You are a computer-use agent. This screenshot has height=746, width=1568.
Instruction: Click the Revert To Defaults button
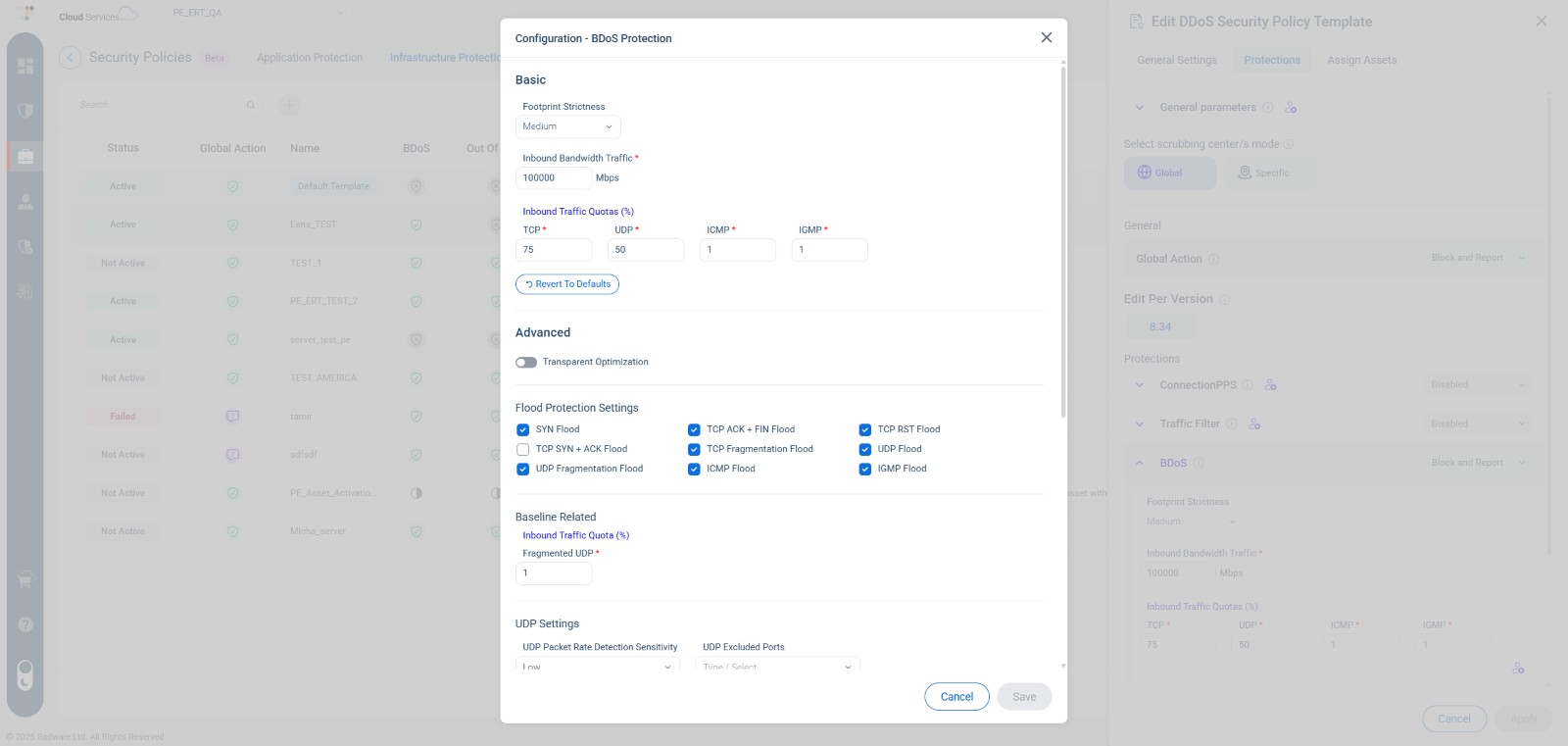click(567, 284)
